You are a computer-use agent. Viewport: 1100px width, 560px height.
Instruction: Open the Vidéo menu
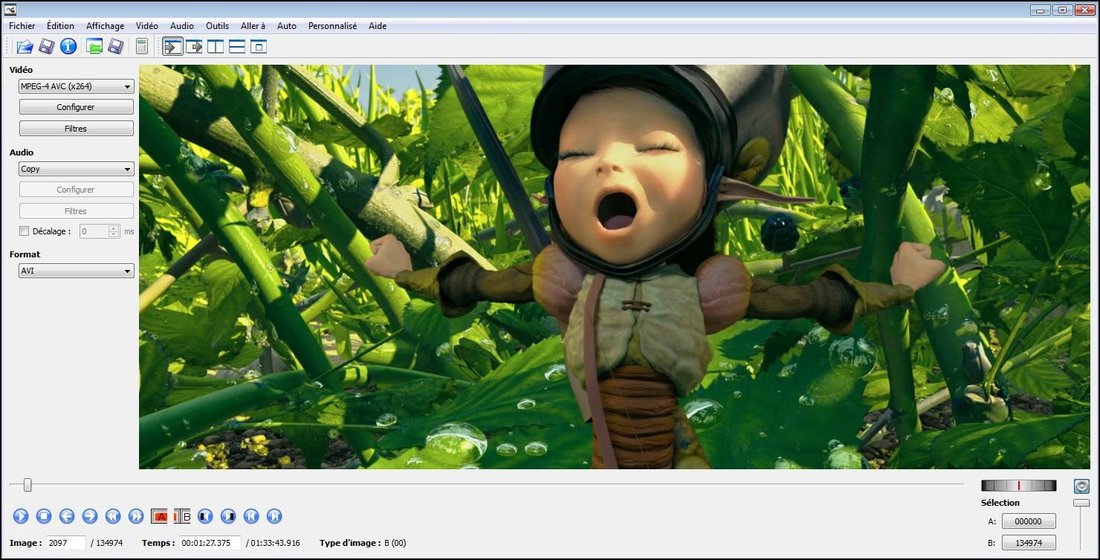(x=147, y=26)
